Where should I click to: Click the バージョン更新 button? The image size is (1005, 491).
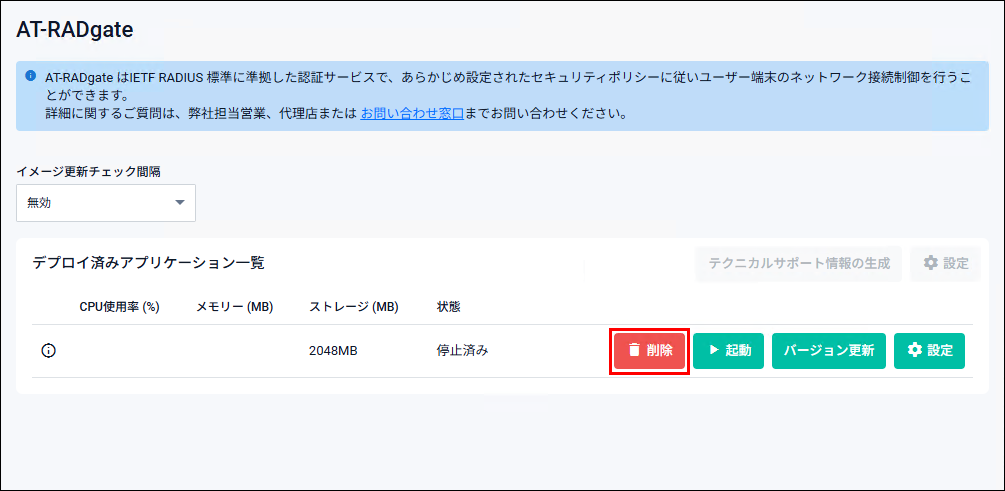pyautogui.click(x=829, y=351)
